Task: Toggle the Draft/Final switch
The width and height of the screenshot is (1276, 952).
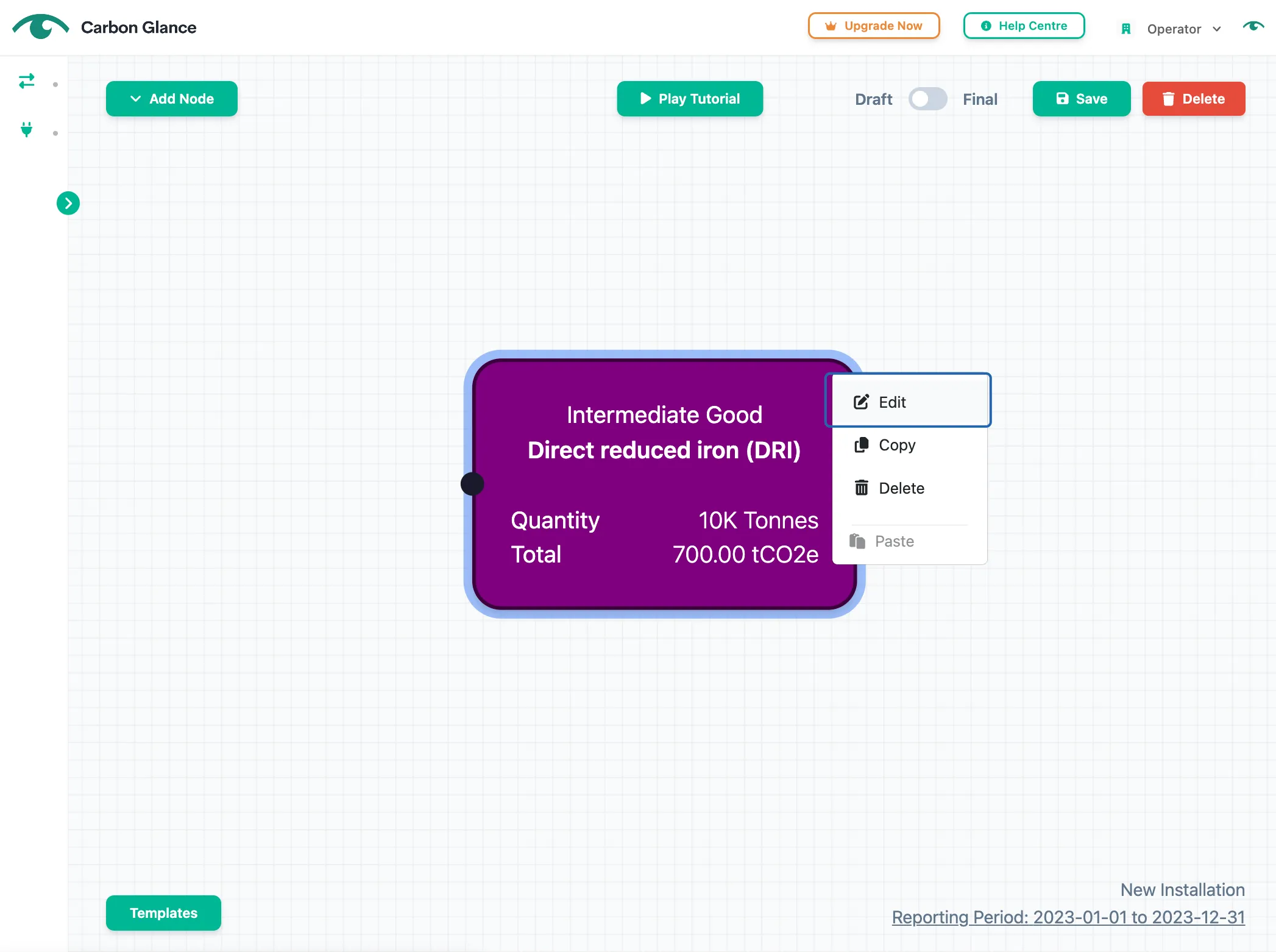Action: click(x=927, y=99)
